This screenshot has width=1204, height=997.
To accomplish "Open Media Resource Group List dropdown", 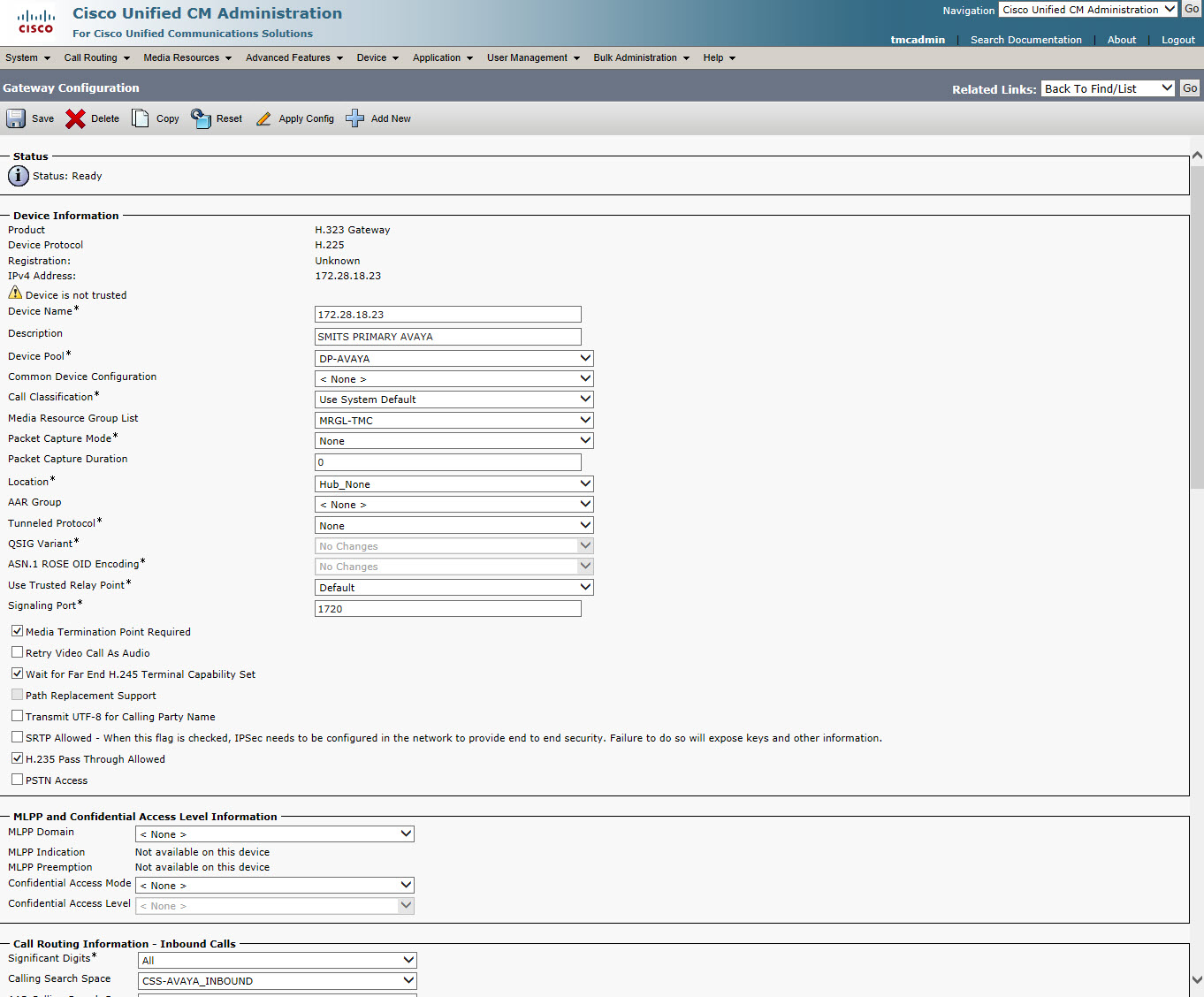I will click(454, 421).
